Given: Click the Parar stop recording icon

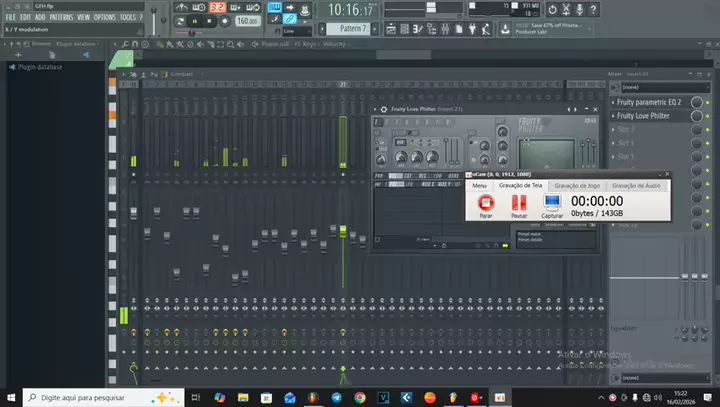Looking at the screenshot, I should tap(486, 204).
